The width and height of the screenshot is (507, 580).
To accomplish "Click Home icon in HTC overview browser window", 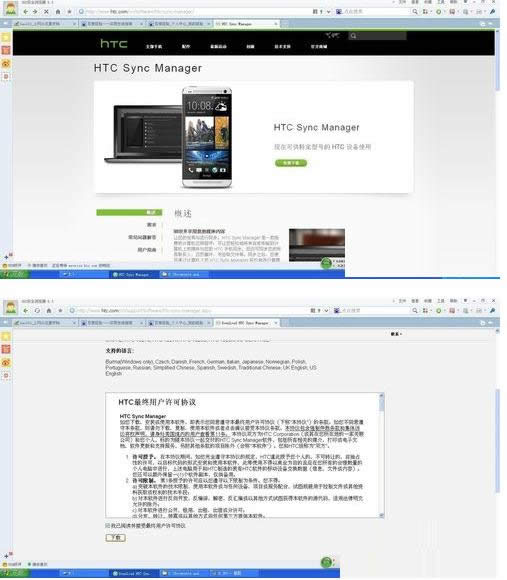I will click(58, 12).
